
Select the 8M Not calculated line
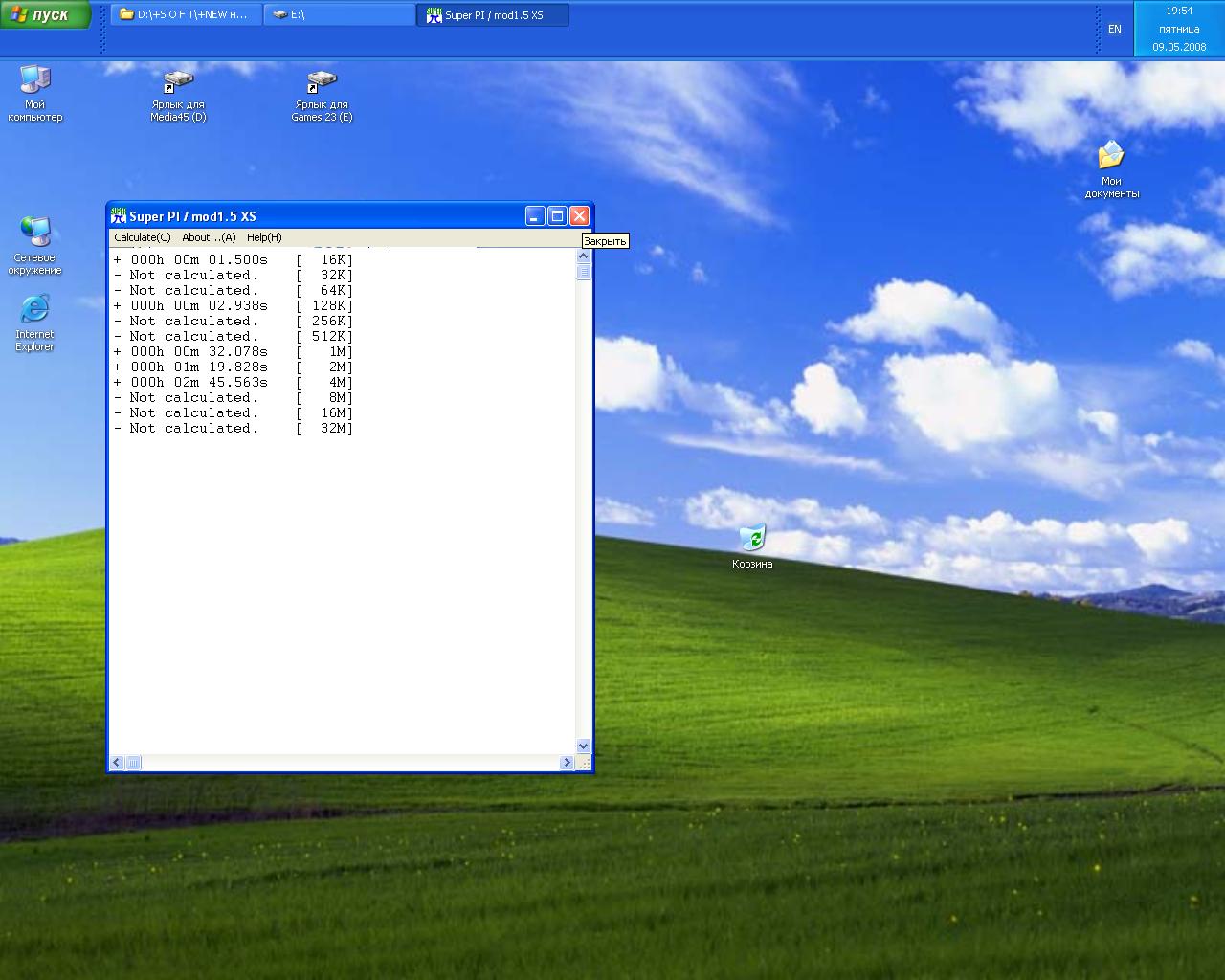click(234, 398)
